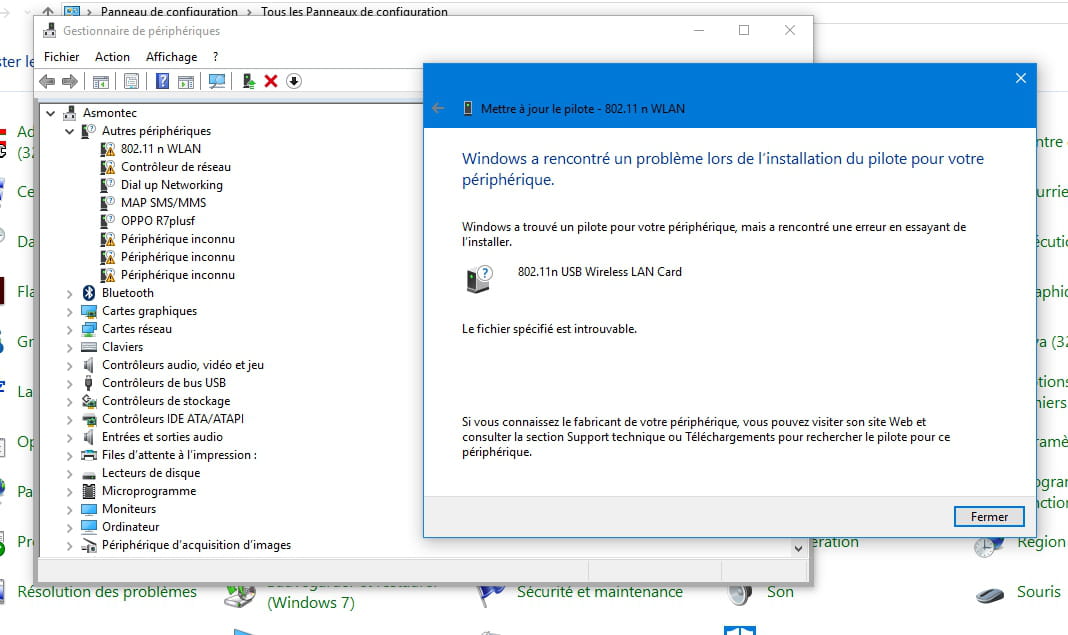This screenshot has width=1068, height=635.
Task: Click the Ordinateur computer icon
Action: point(89,527)
